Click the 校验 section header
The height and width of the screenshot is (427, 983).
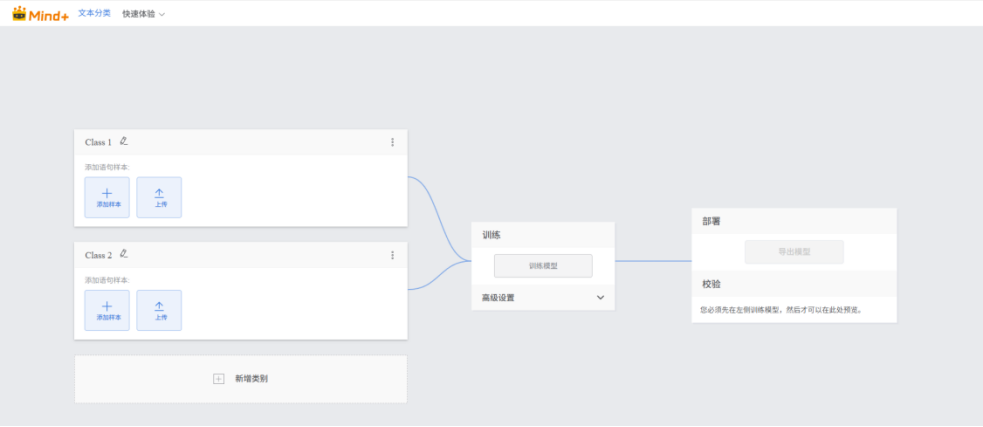(711, 284)
